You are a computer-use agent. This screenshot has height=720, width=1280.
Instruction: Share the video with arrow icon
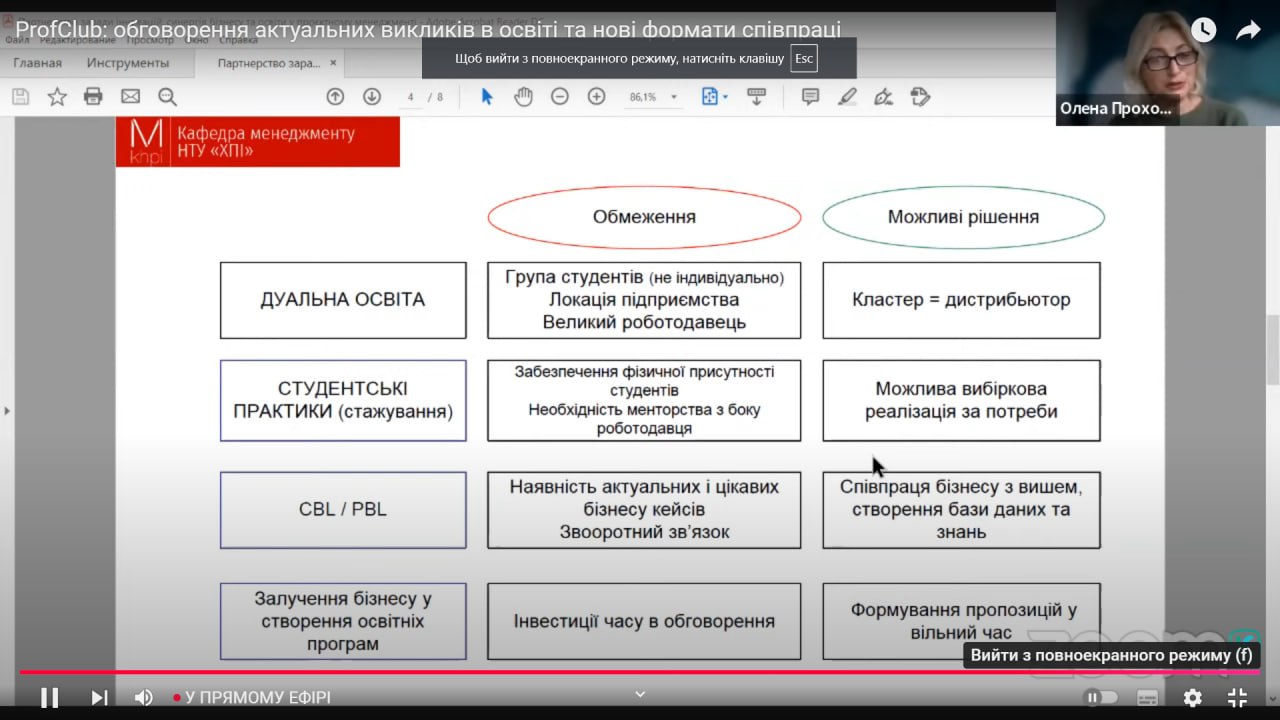point(1248,31)
